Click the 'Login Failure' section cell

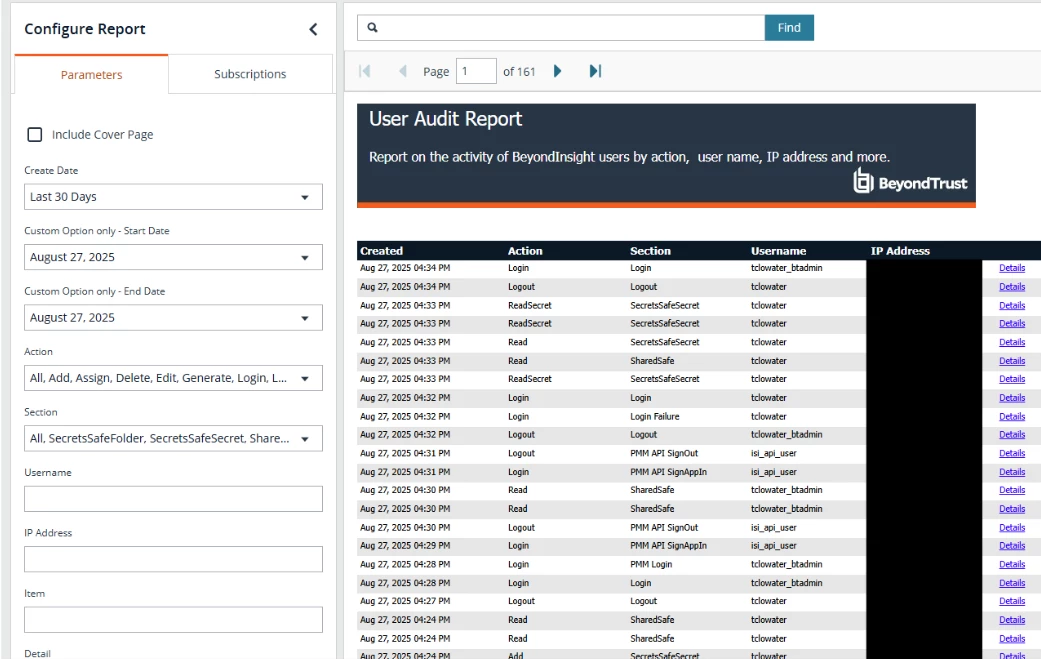(x=655, y=417)
